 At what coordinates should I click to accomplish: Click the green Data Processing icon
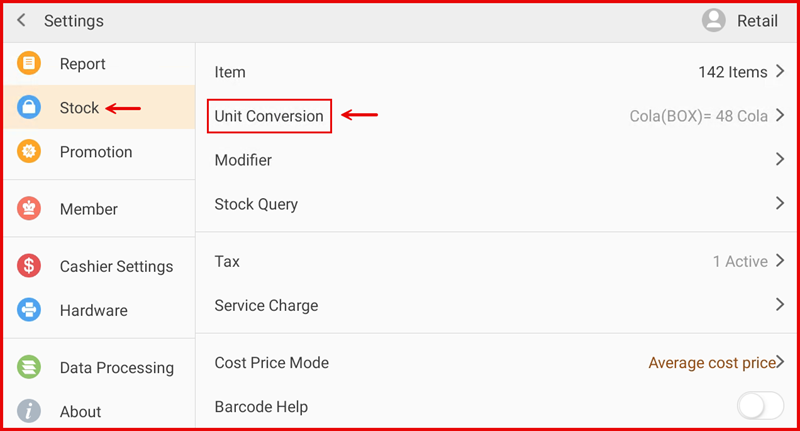30,367
